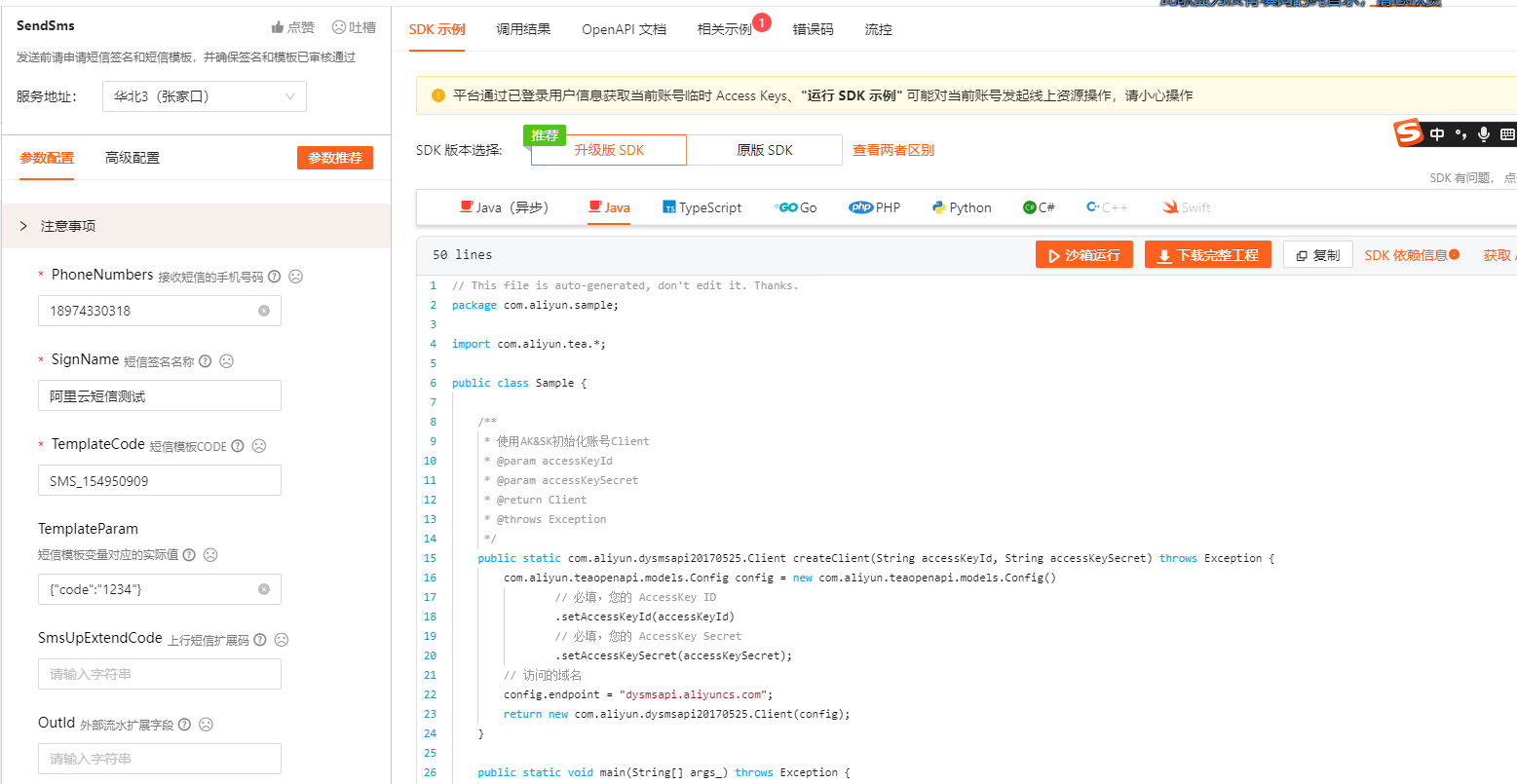The width and height of the screenshot is (1517, 784).
Task: Switch to the 高级配置 tab
Action: [x=133, y=158]
